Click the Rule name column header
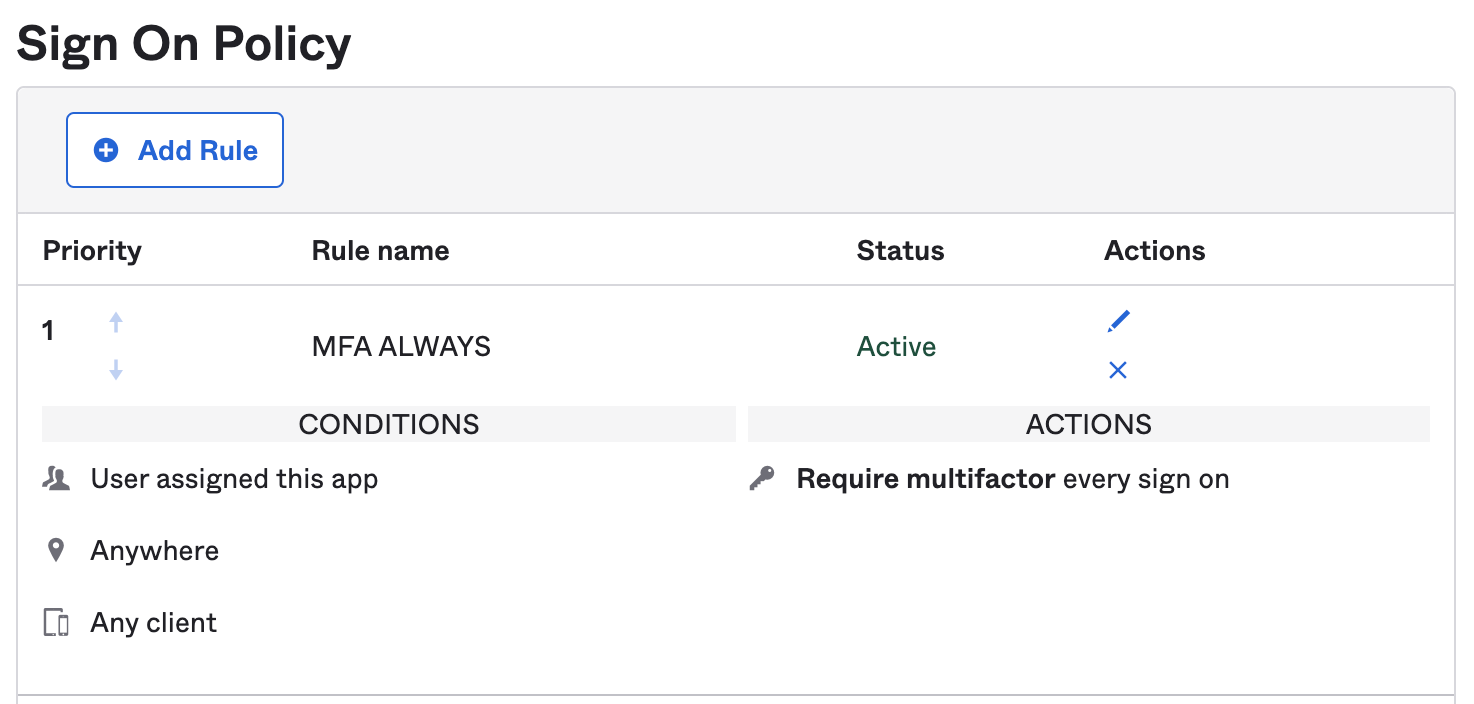The height and width of the screenshot is (704, 1474). (x=380, y=250)
